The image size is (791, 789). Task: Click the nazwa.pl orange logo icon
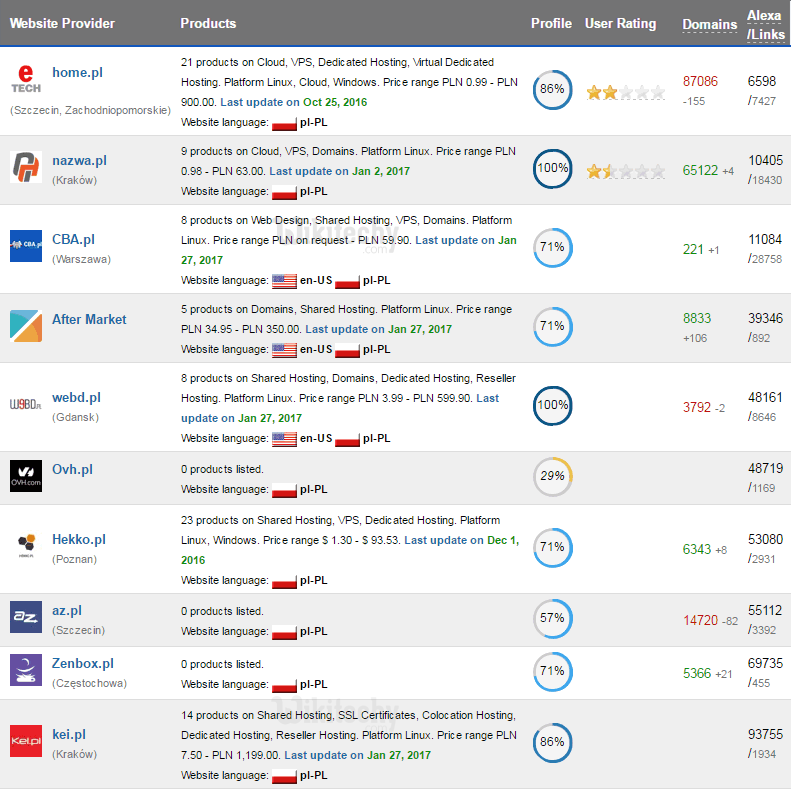25,167
